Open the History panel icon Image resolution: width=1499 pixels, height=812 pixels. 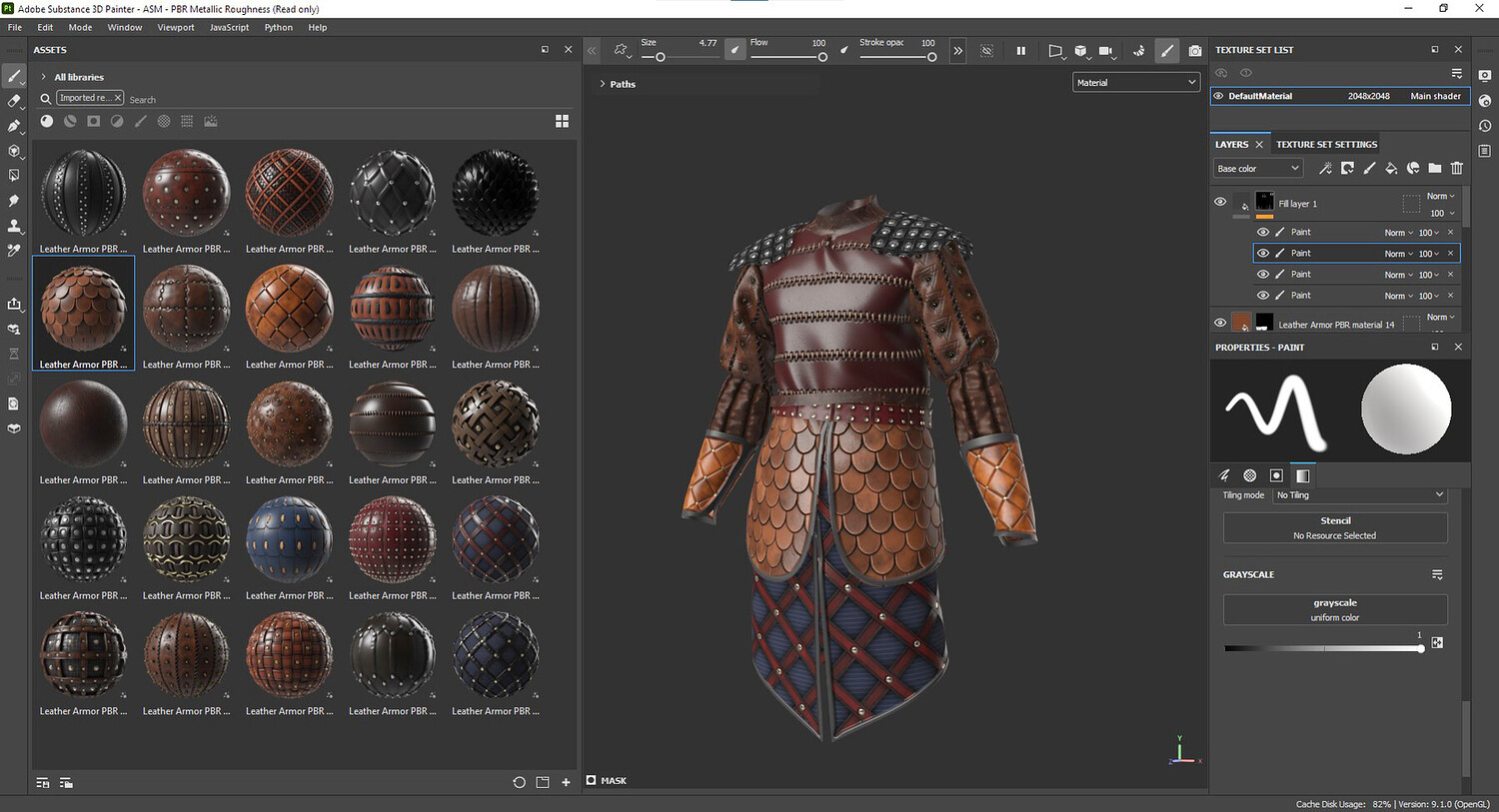pyautogui.click(x=1485, y=126)
